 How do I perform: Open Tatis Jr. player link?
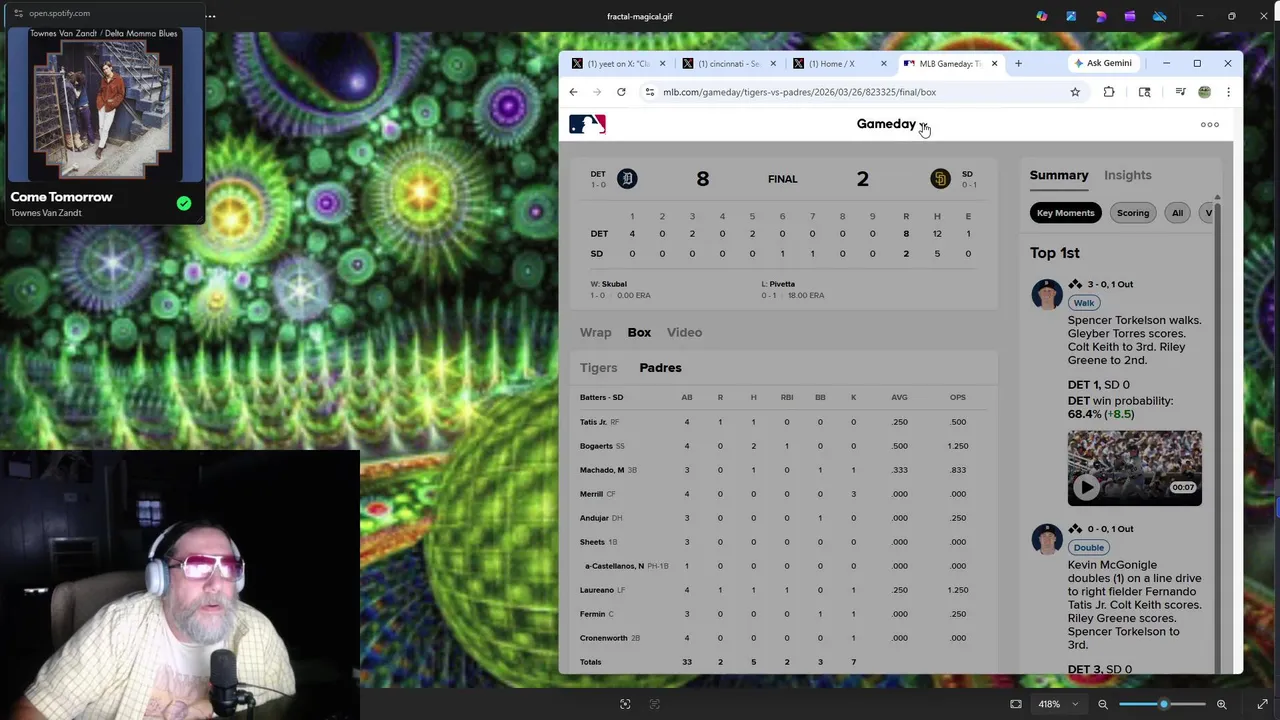[593, 422]
